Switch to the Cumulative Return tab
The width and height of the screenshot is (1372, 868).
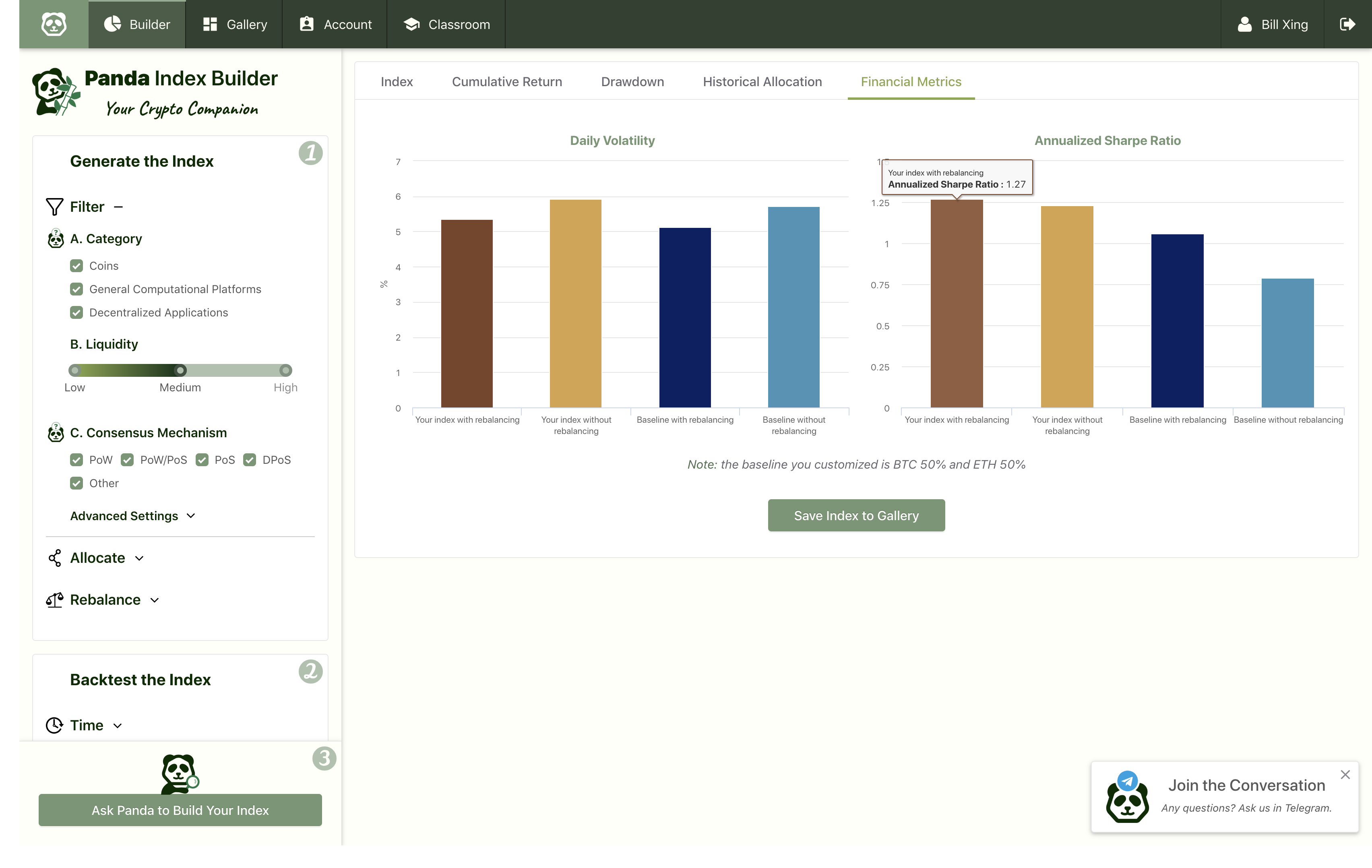[x=506, y=81]
